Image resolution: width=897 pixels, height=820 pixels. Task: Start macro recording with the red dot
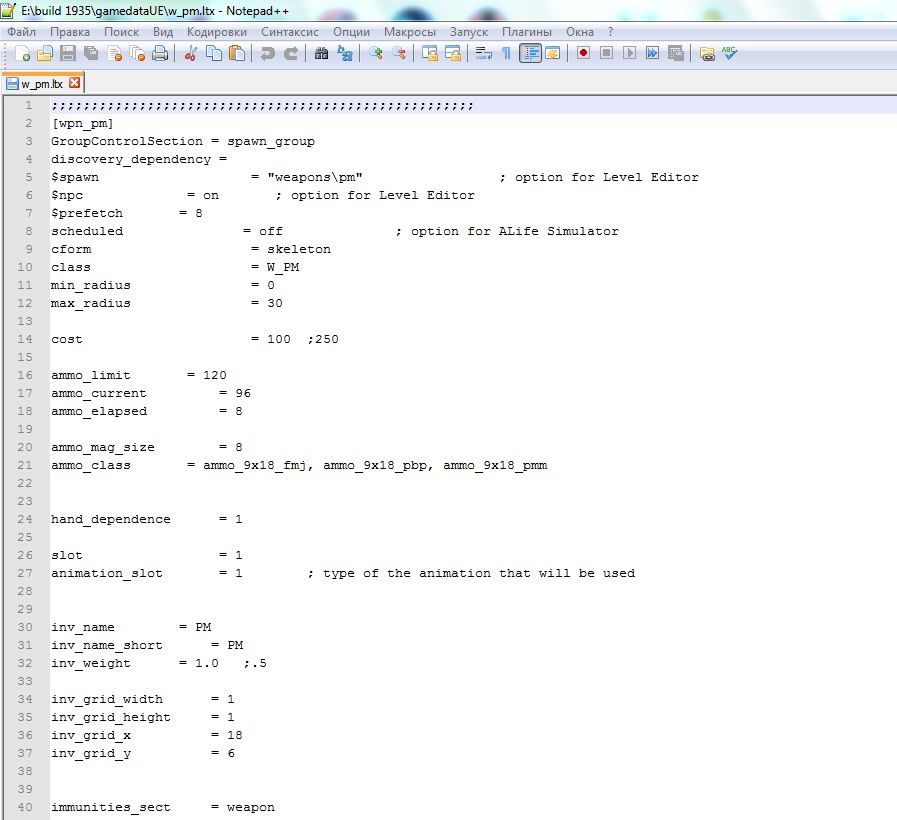pos(583,53)
